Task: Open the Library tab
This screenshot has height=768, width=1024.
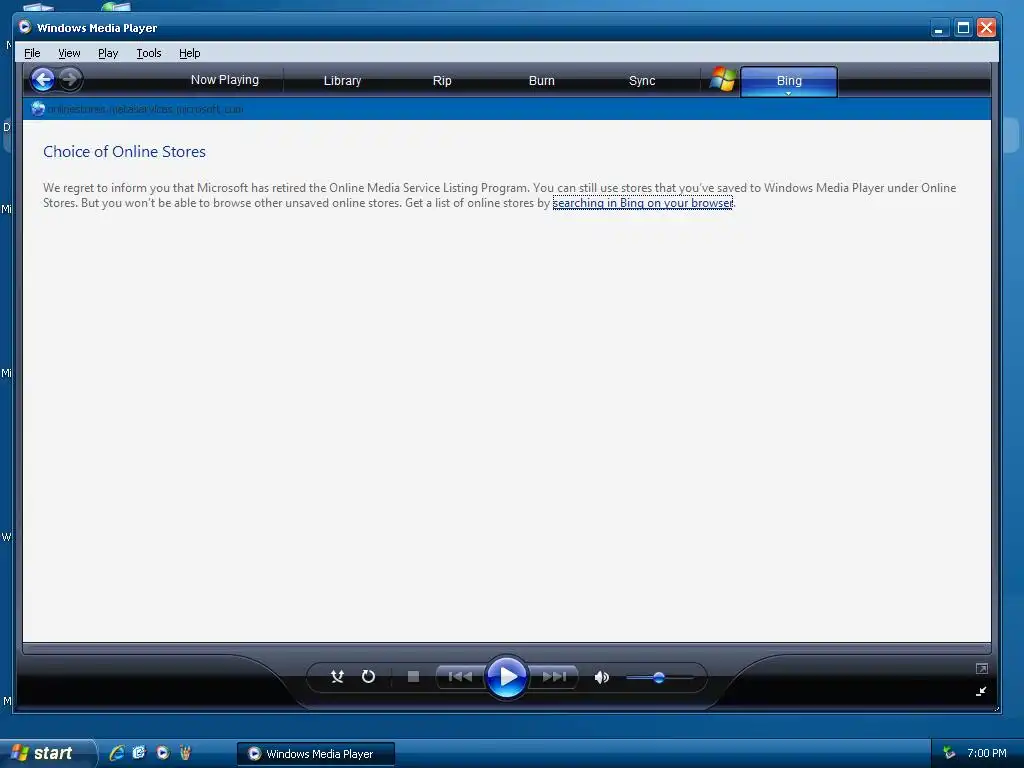Action: pyautogui.click(x=342, y=80)
